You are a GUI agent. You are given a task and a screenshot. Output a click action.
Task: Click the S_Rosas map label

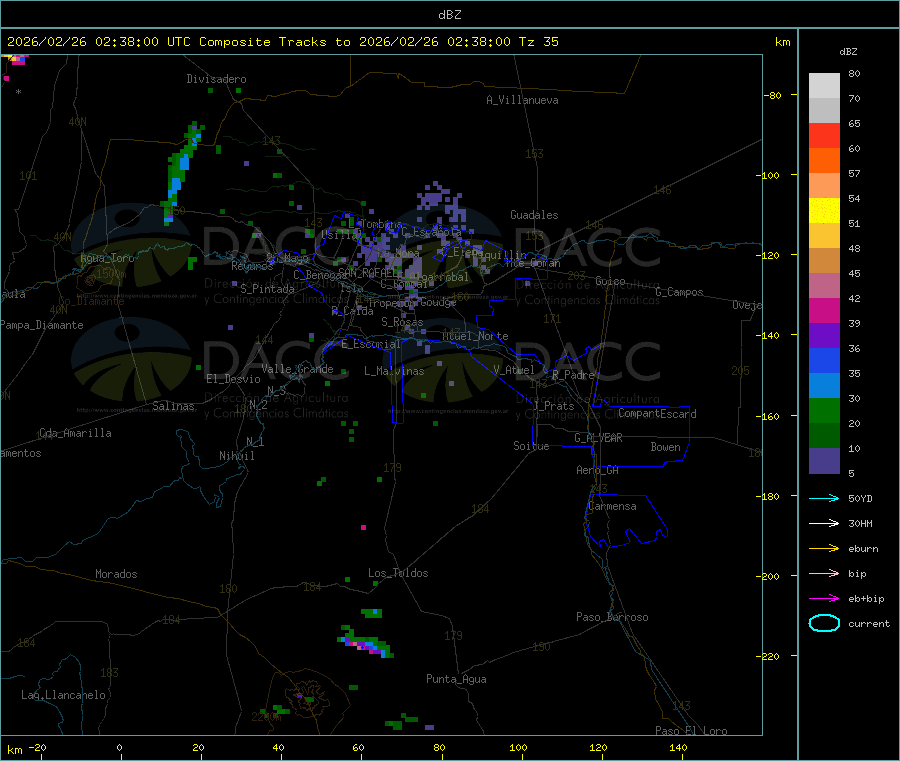[402, 322]
